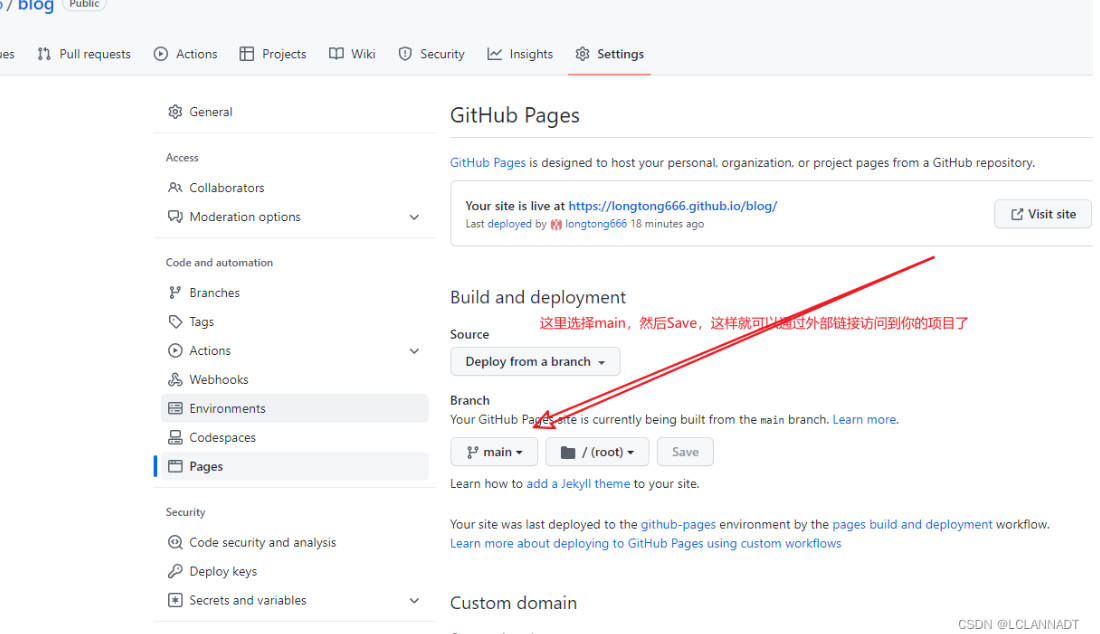Click the Collaborators people icon
Image resolution: width=1100 pixels, height=634 pixels.
[175, 188]
